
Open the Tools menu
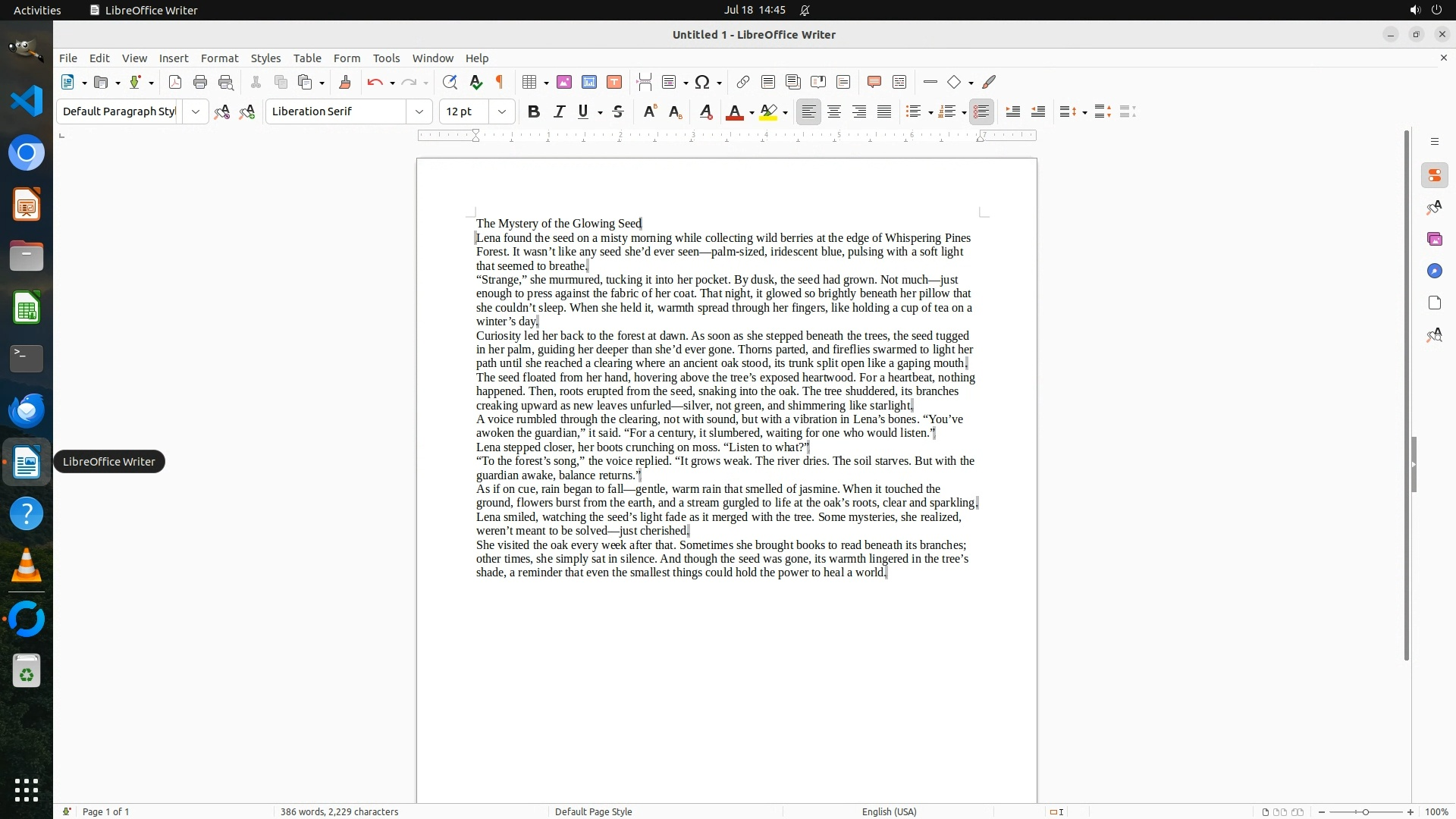point(386,58)
